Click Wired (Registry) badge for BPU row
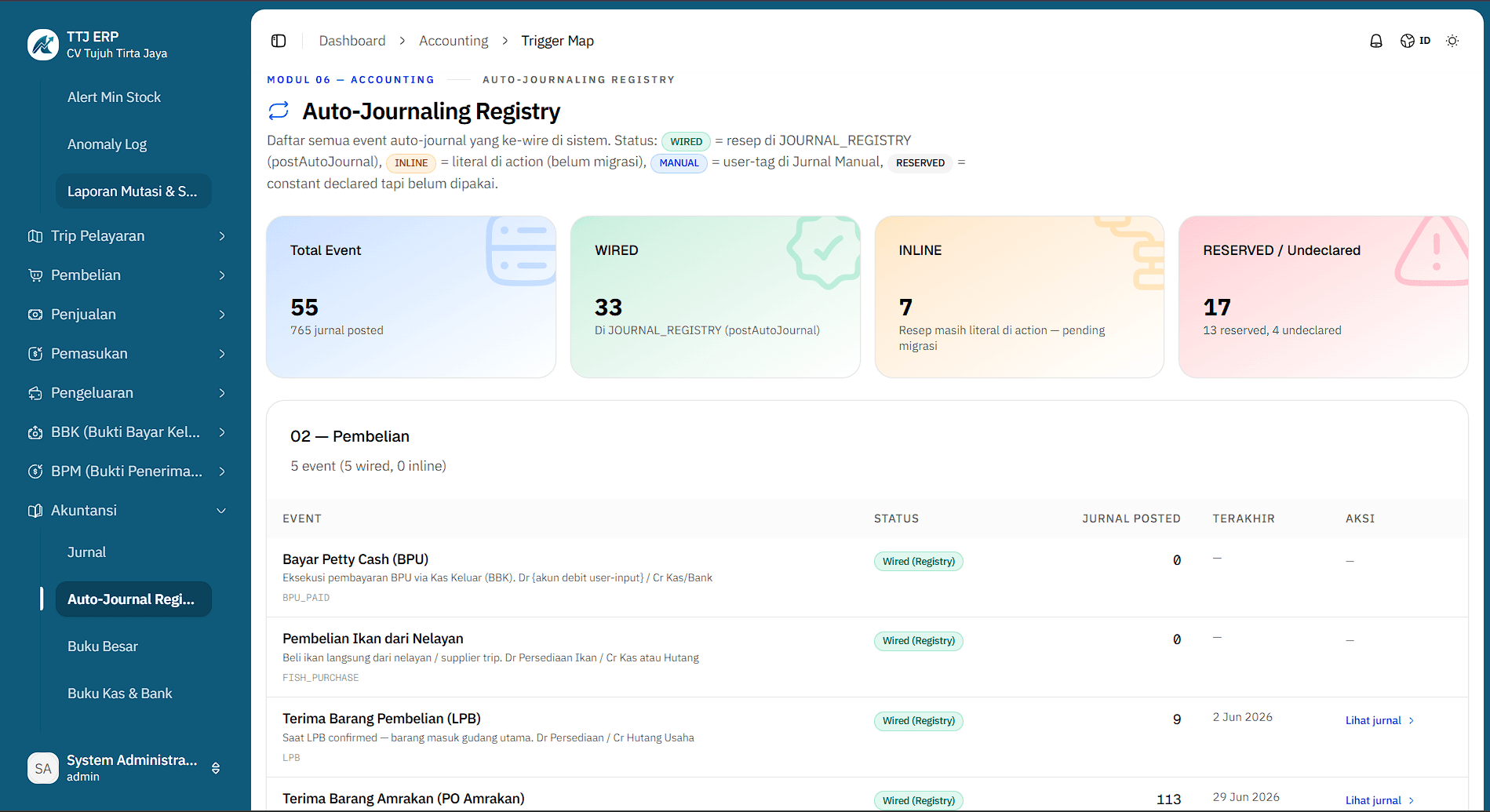Screen dimensions: 1490x812 919,561
